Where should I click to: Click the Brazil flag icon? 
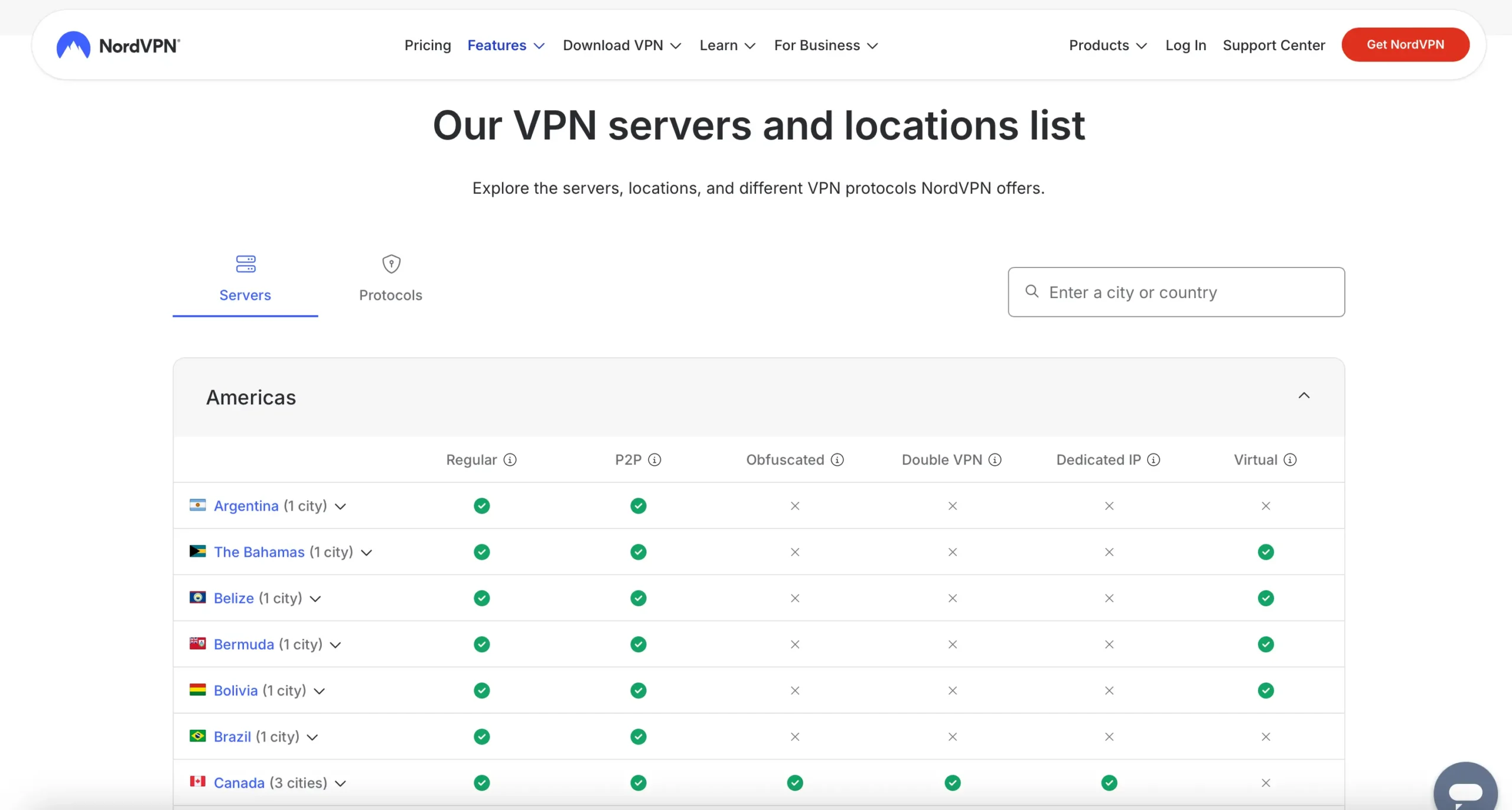point(197,736)
